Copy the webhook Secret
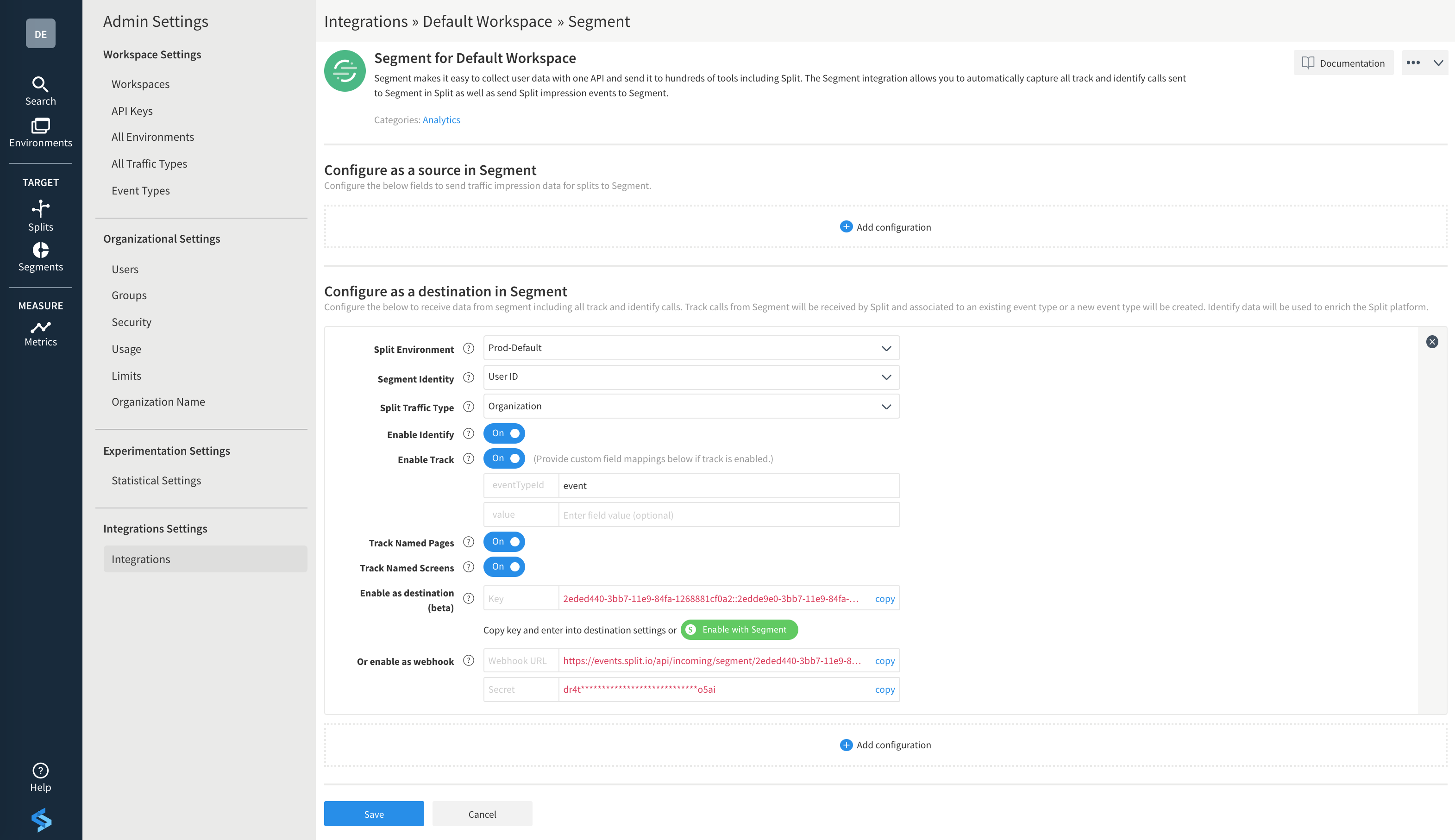 coord(884,690)
